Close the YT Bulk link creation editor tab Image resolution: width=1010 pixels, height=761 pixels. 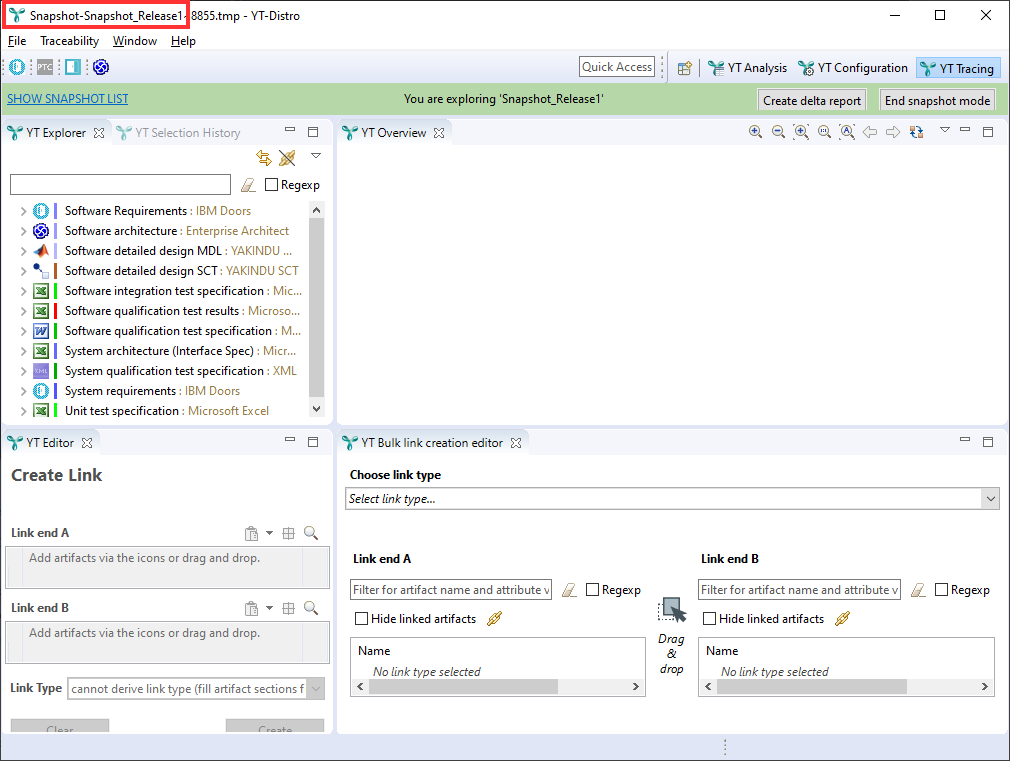[516, 443]
